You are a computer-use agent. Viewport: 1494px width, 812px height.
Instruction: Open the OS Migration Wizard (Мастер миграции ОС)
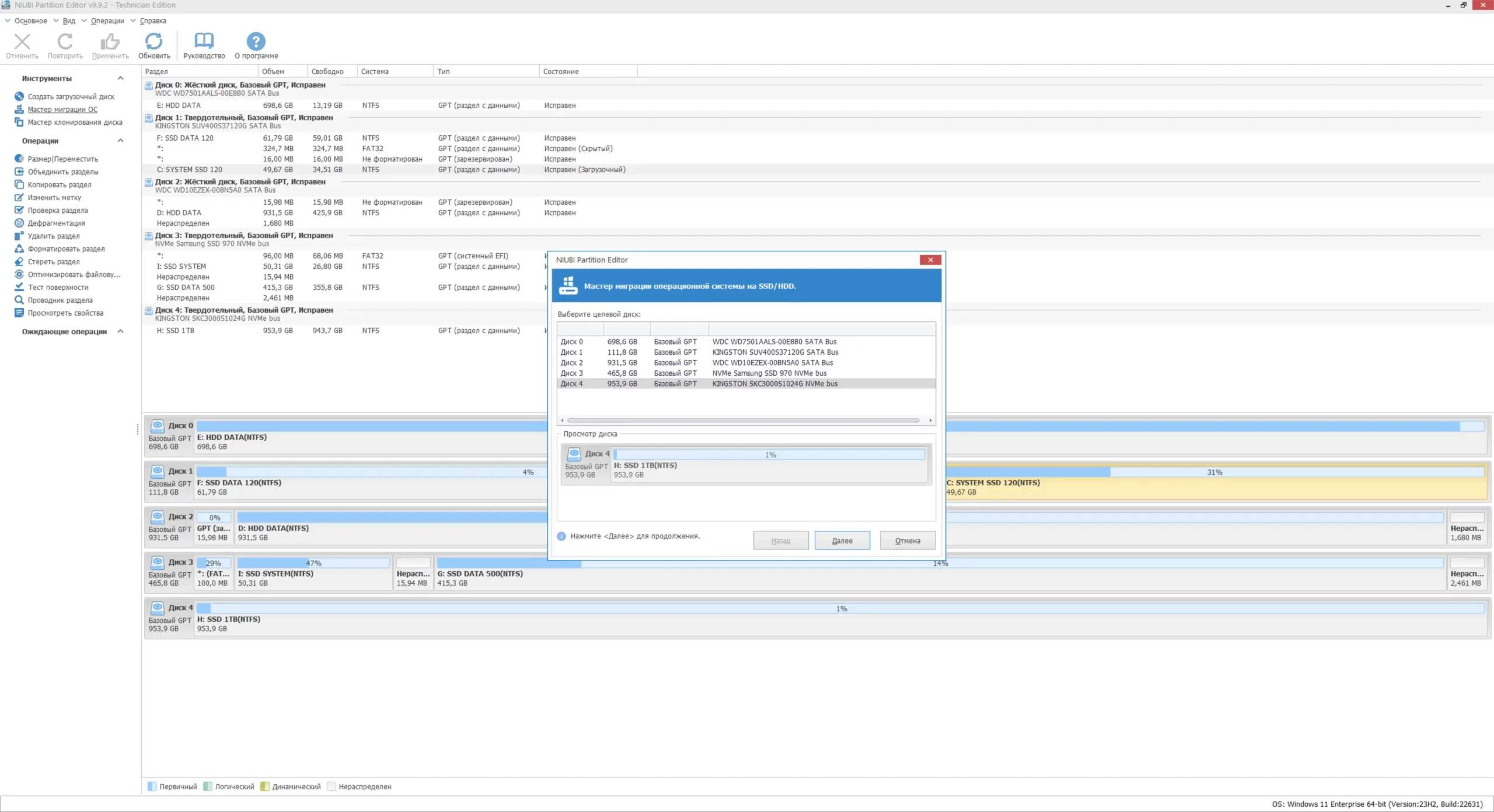(x=62, y=109)
